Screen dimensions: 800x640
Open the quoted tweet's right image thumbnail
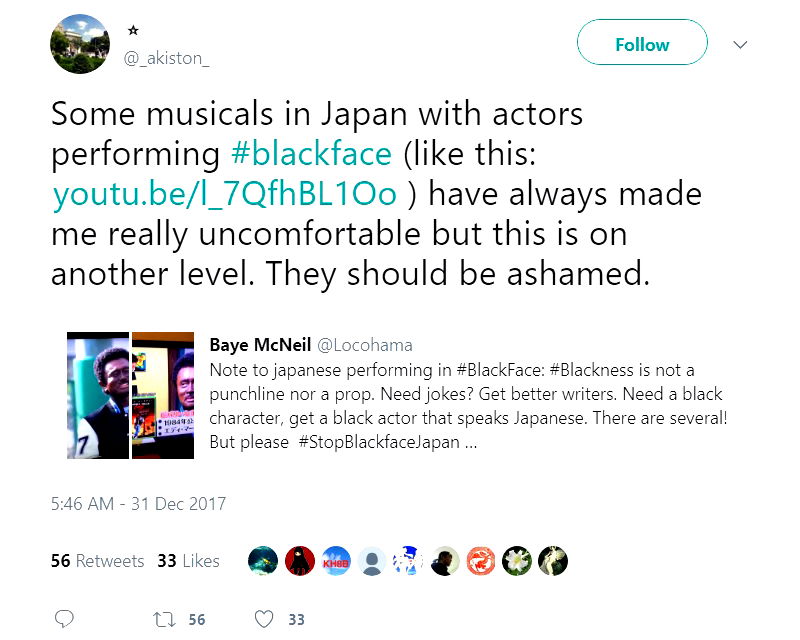click(x=163, y=395)
